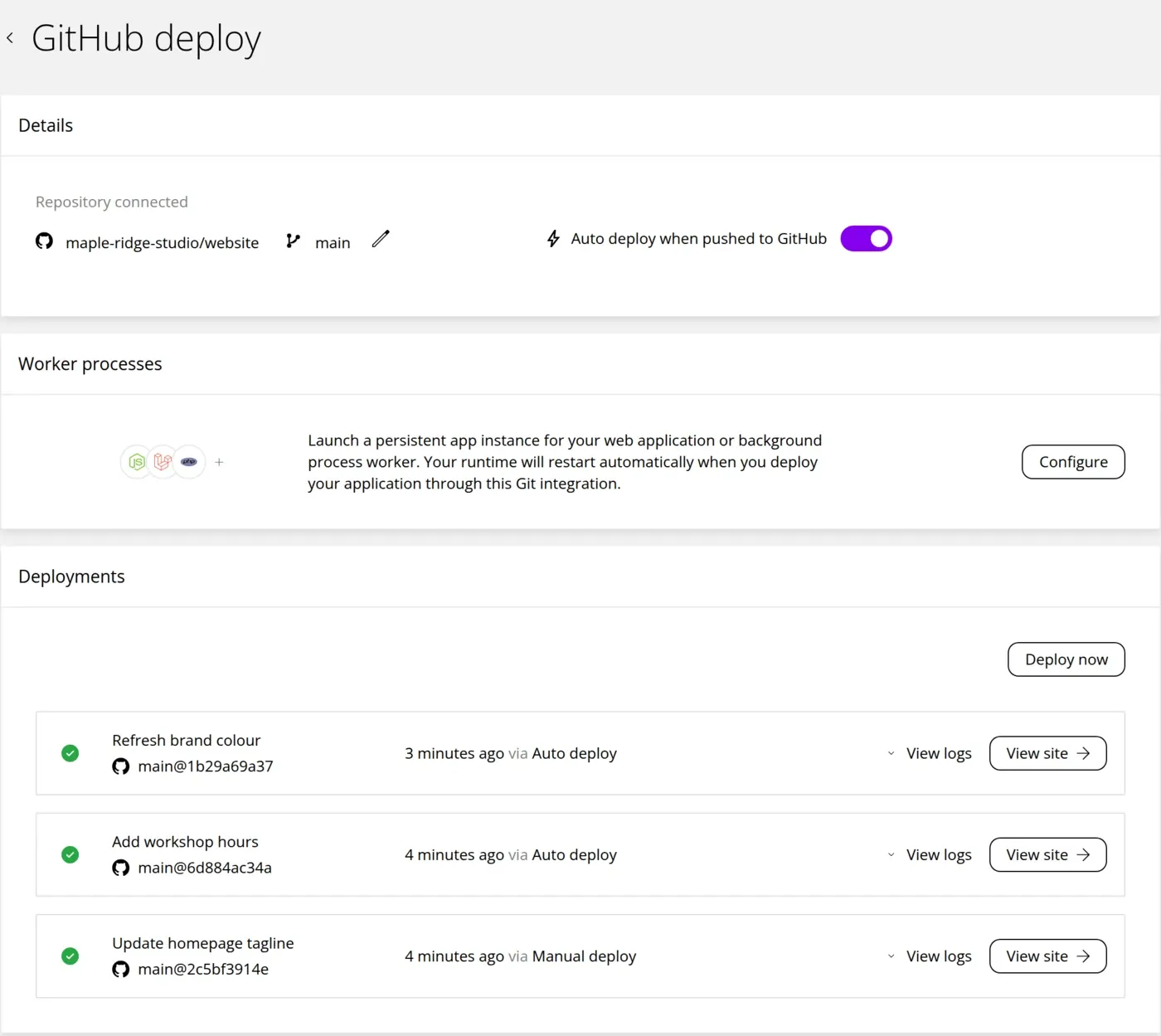Click commit hash main@6d884ac34a
The width and height of the screenshot is (1161, 1036).
coord(205,868)
